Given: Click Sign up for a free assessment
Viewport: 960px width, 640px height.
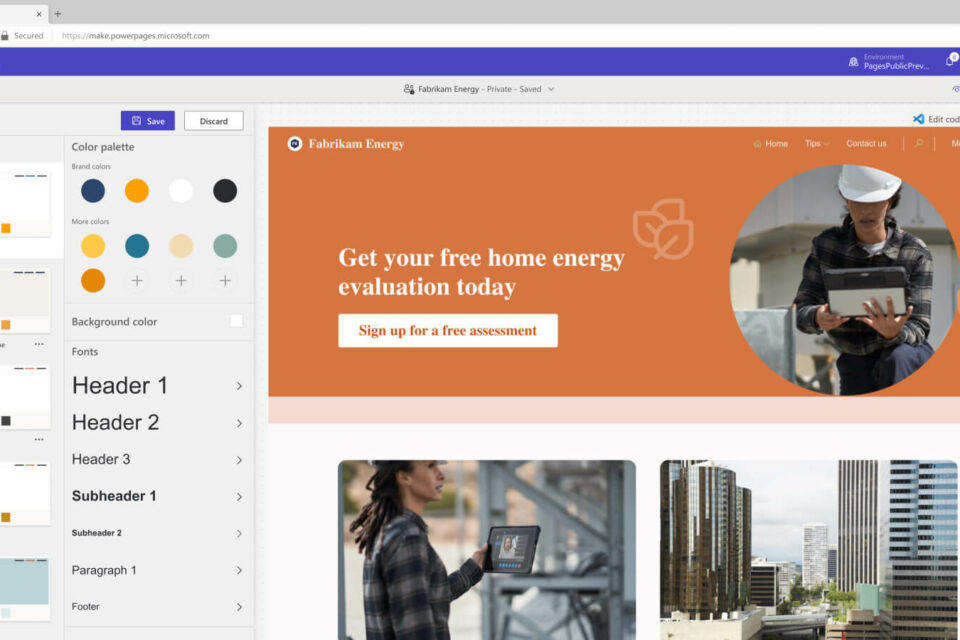Looking at the screenshot, I should pyautogui.click(x=447, y=331).
